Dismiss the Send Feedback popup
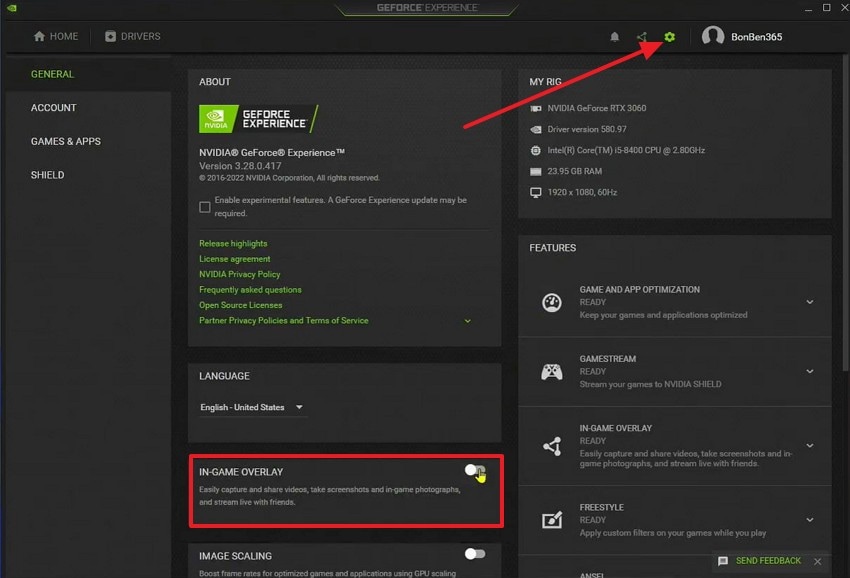This screenshot has height=578, width=850. point(817,561)
